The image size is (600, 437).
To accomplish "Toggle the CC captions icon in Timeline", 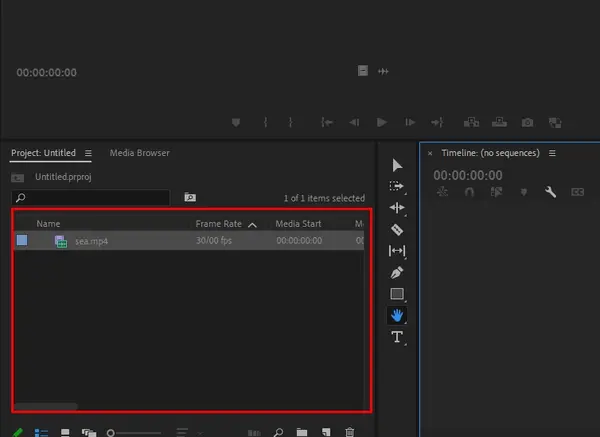I will pos(577,192).
